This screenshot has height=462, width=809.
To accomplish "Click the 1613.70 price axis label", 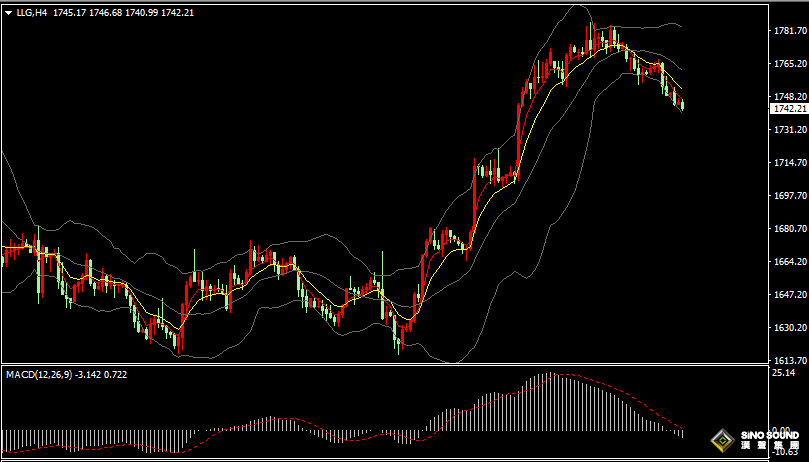I will (x=789, y=361).
